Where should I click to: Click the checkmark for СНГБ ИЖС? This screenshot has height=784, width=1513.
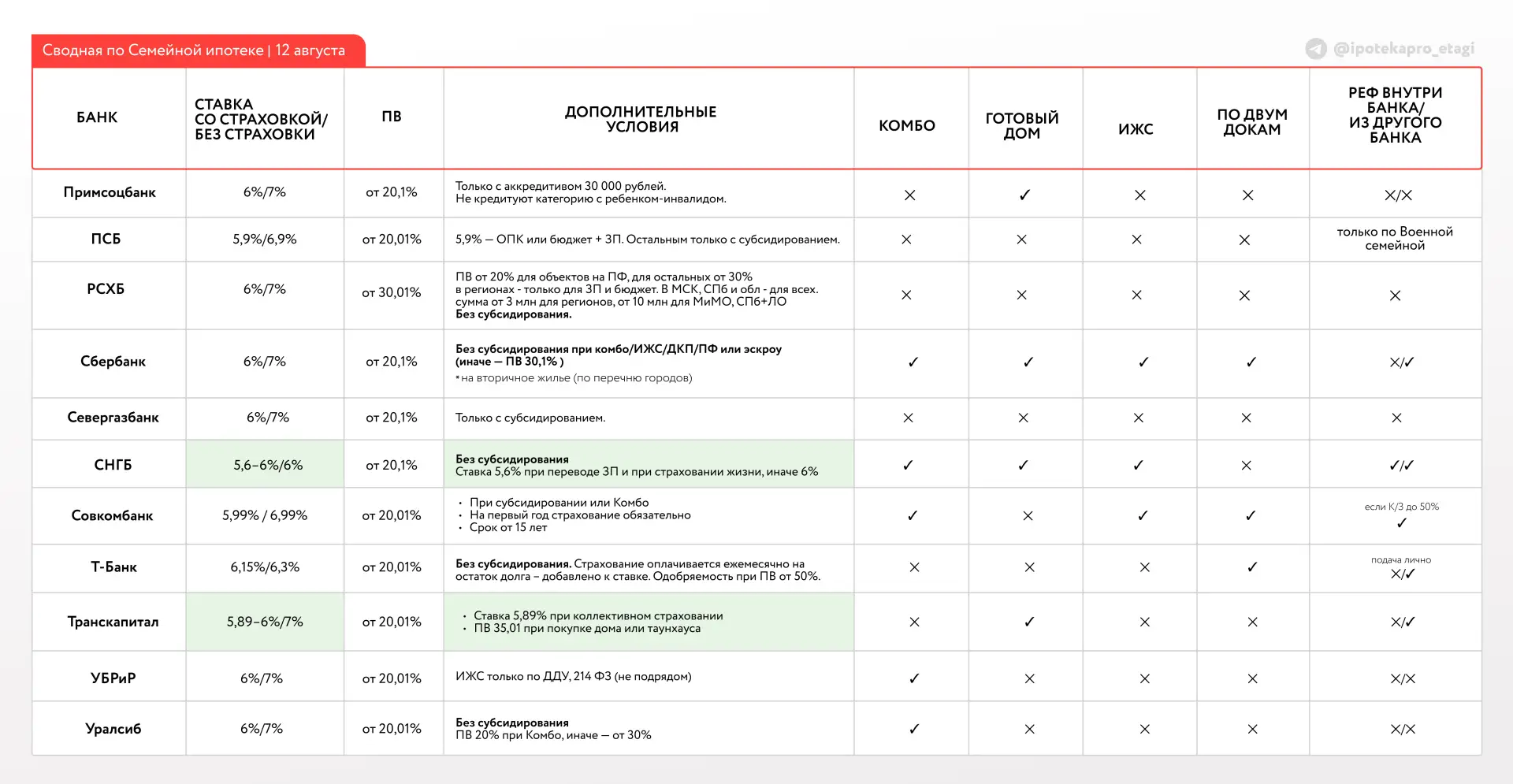(1138, 466)
